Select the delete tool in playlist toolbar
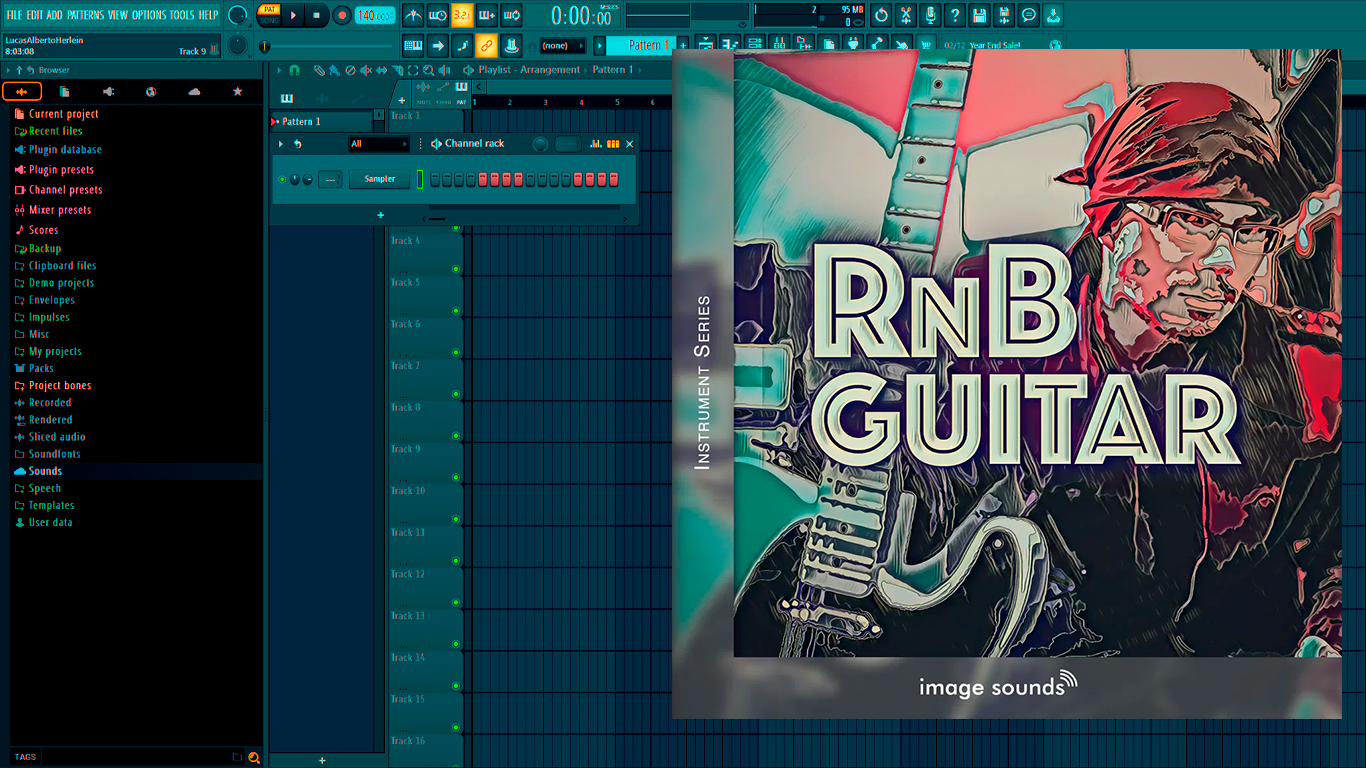 (350, 70)
